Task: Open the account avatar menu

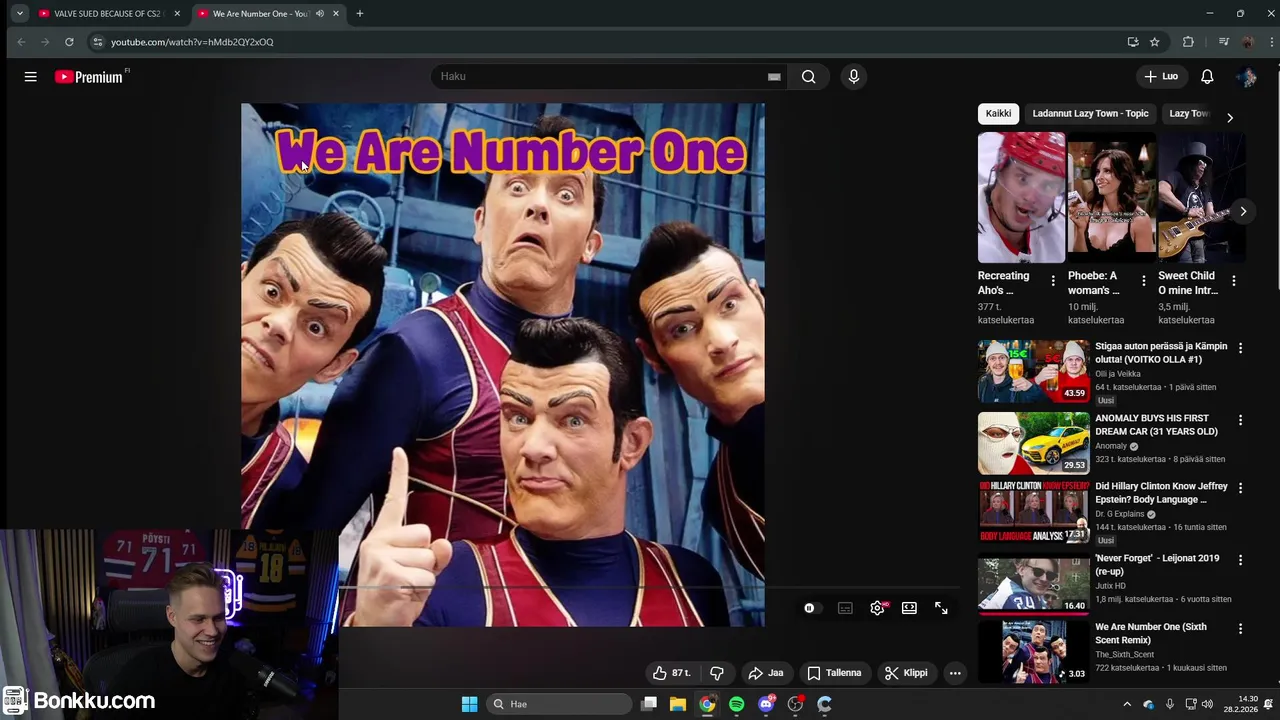Action: (1246, 77)
